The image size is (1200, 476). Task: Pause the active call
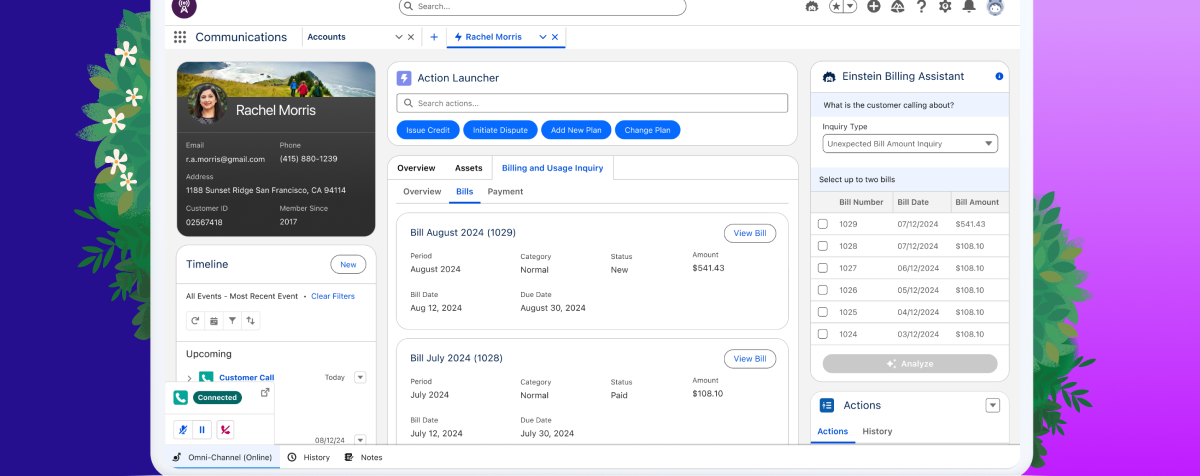[x=202, y=429]
